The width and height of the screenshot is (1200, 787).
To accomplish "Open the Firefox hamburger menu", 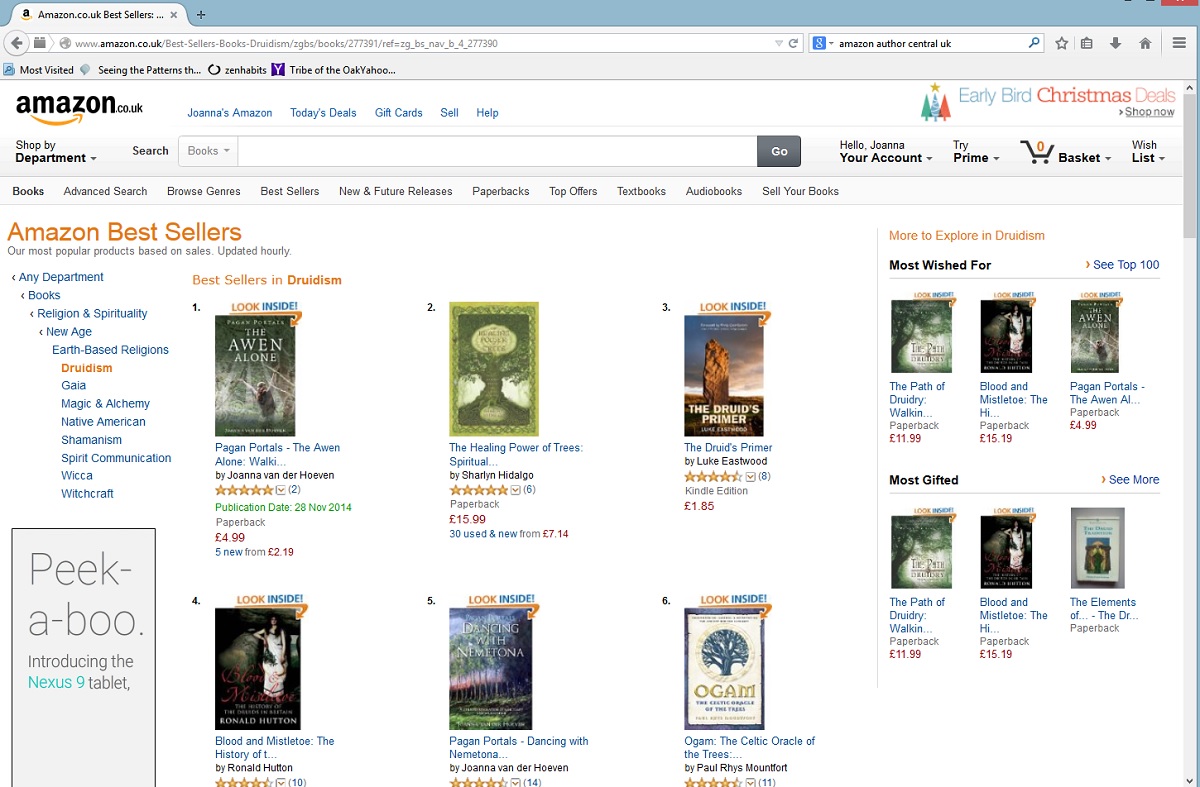I will (x=1176, y=43).
